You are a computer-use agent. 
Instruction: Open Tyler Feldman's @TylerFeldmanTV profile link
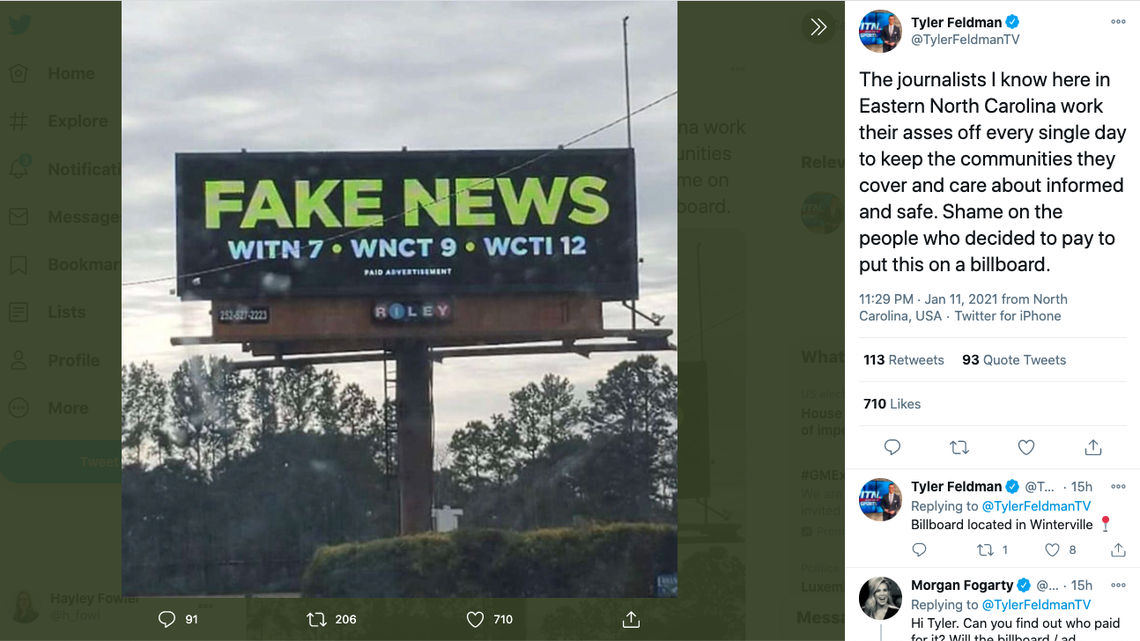coord(965,39)
